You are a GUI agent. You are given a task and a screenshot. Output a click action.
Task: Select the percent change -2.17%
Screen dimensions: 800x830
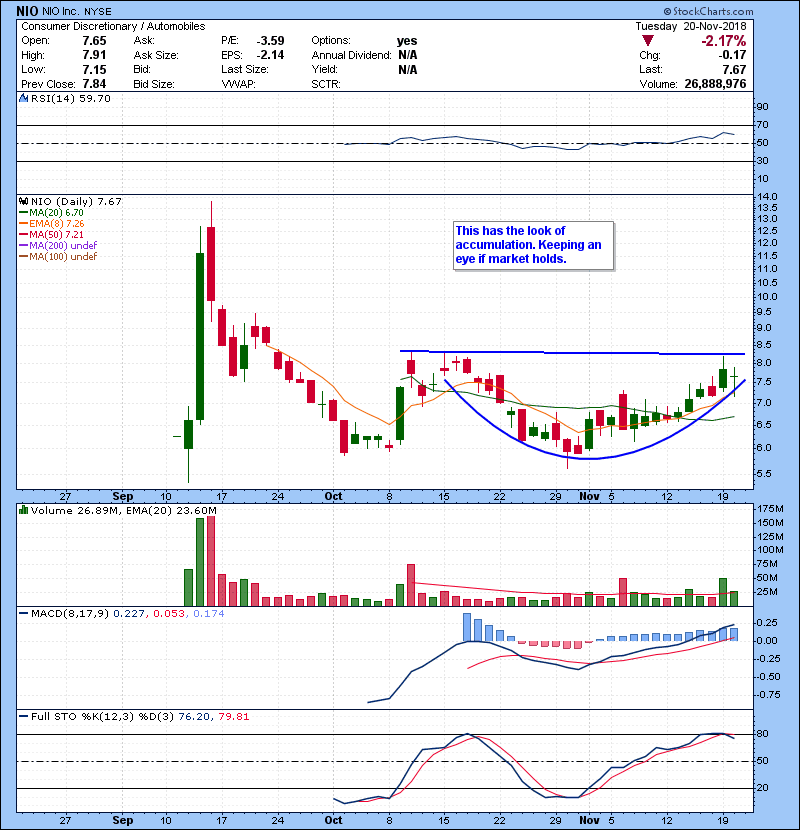point(724,41)
